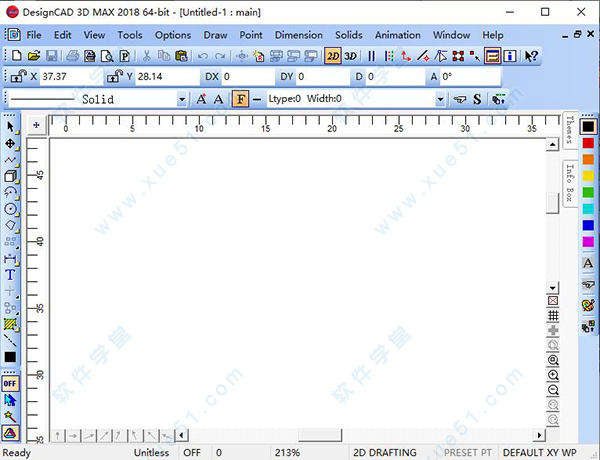Select the hatch fill tool
The width and height of the screenshot is (600, 460).
[x=11, y=324]
